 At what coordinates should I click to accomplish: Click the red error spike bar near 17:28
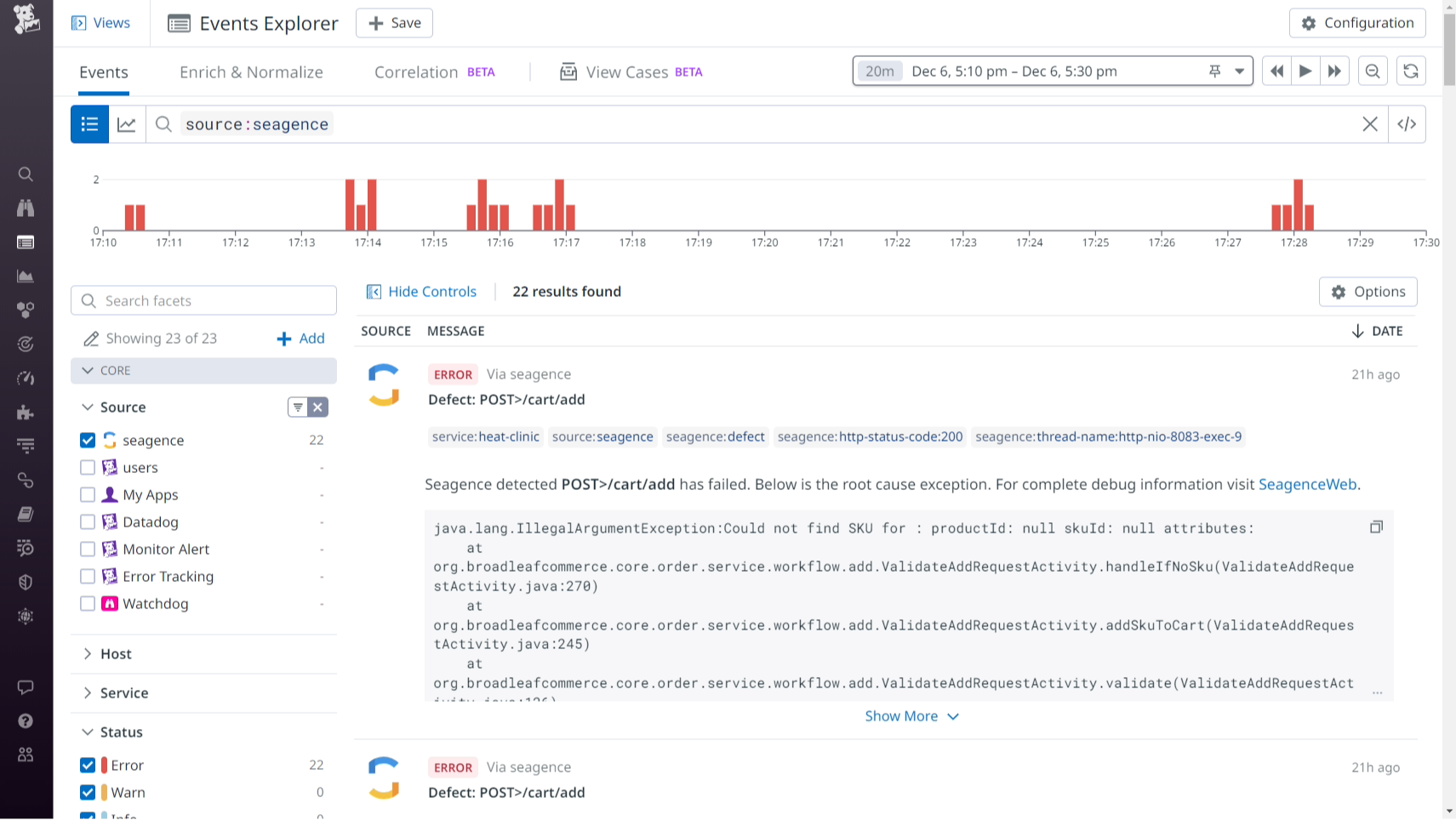click(1297, 200)
